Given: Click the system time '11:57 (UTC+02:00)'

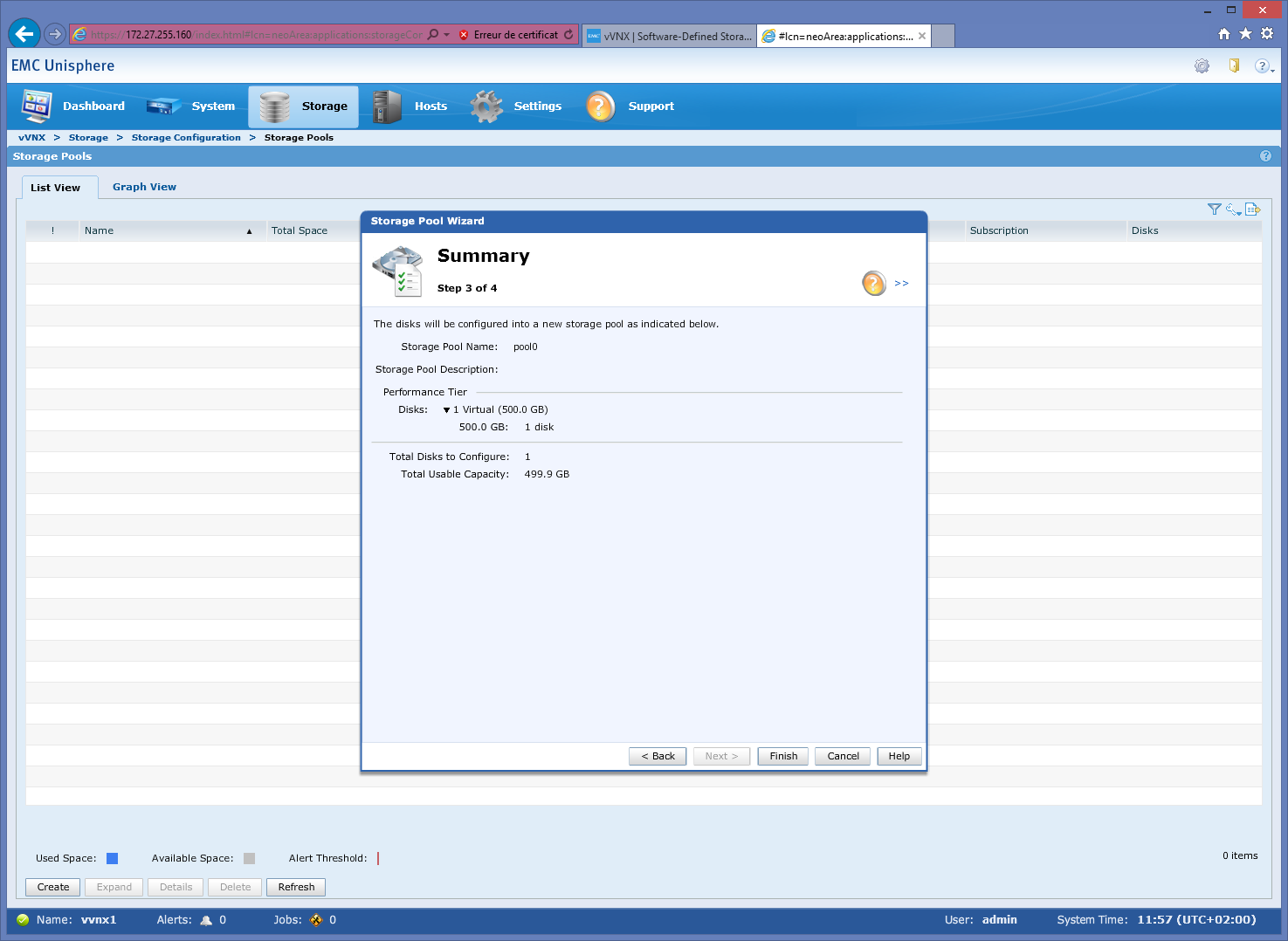Looking at the screenshot, I should tap(1196, 920).
